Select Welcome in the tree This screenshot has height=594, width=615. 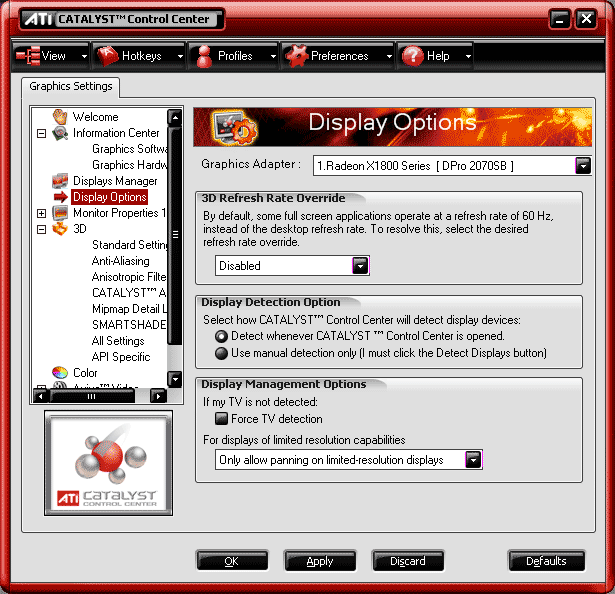click(x=95, y=117)
